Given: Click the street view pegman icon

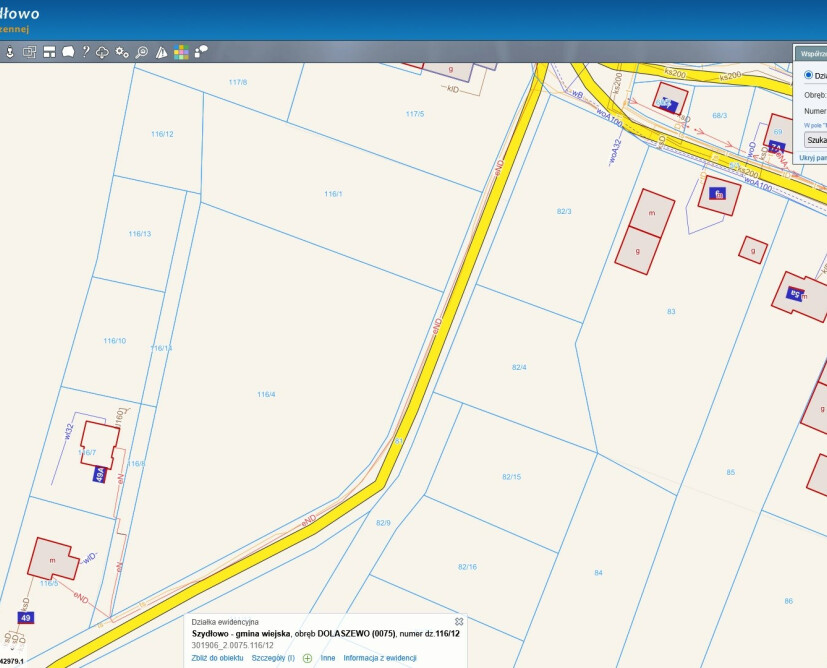Looking at the screenshot, I should pyautogui.click(x=10, y=52).
